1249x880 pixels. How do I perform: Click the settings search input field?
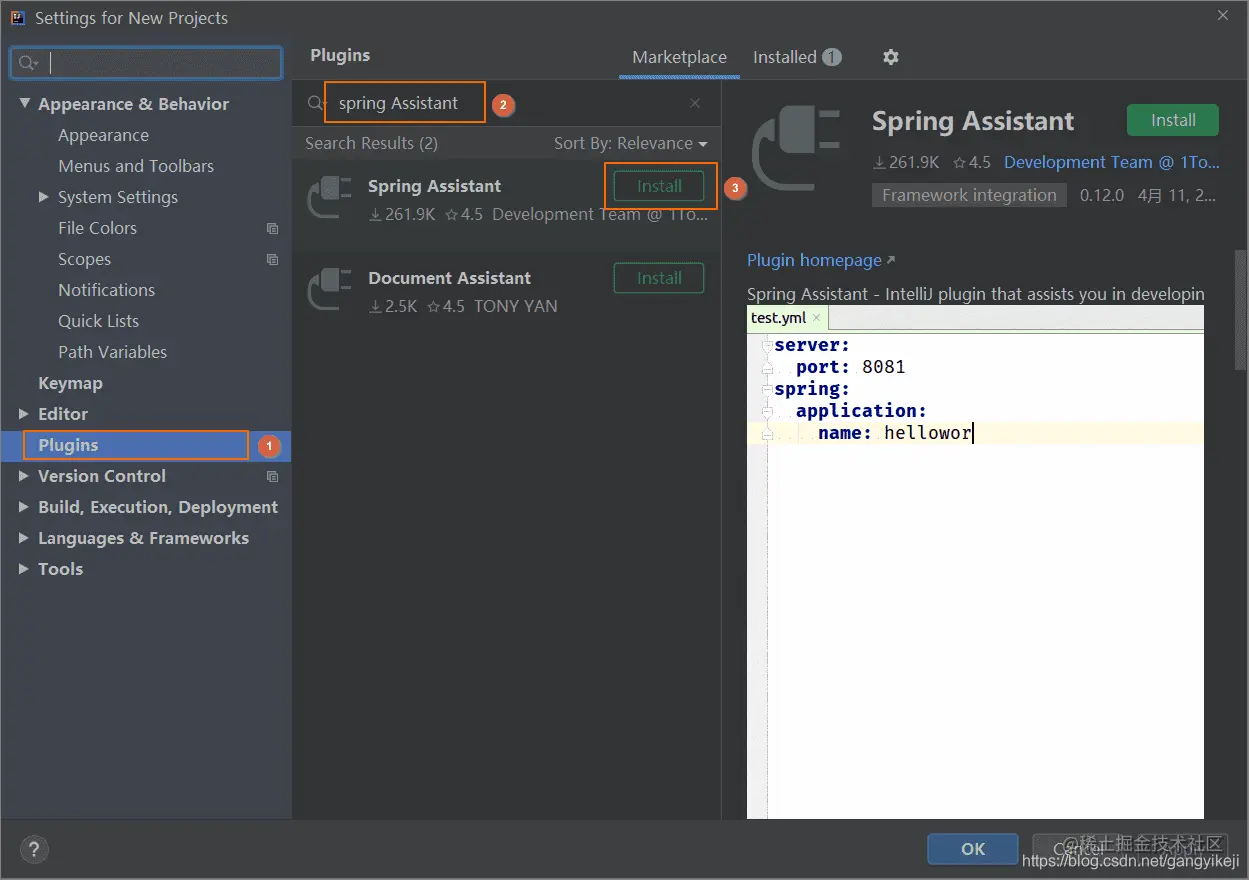pyautogui.click(x=146, y=63)
